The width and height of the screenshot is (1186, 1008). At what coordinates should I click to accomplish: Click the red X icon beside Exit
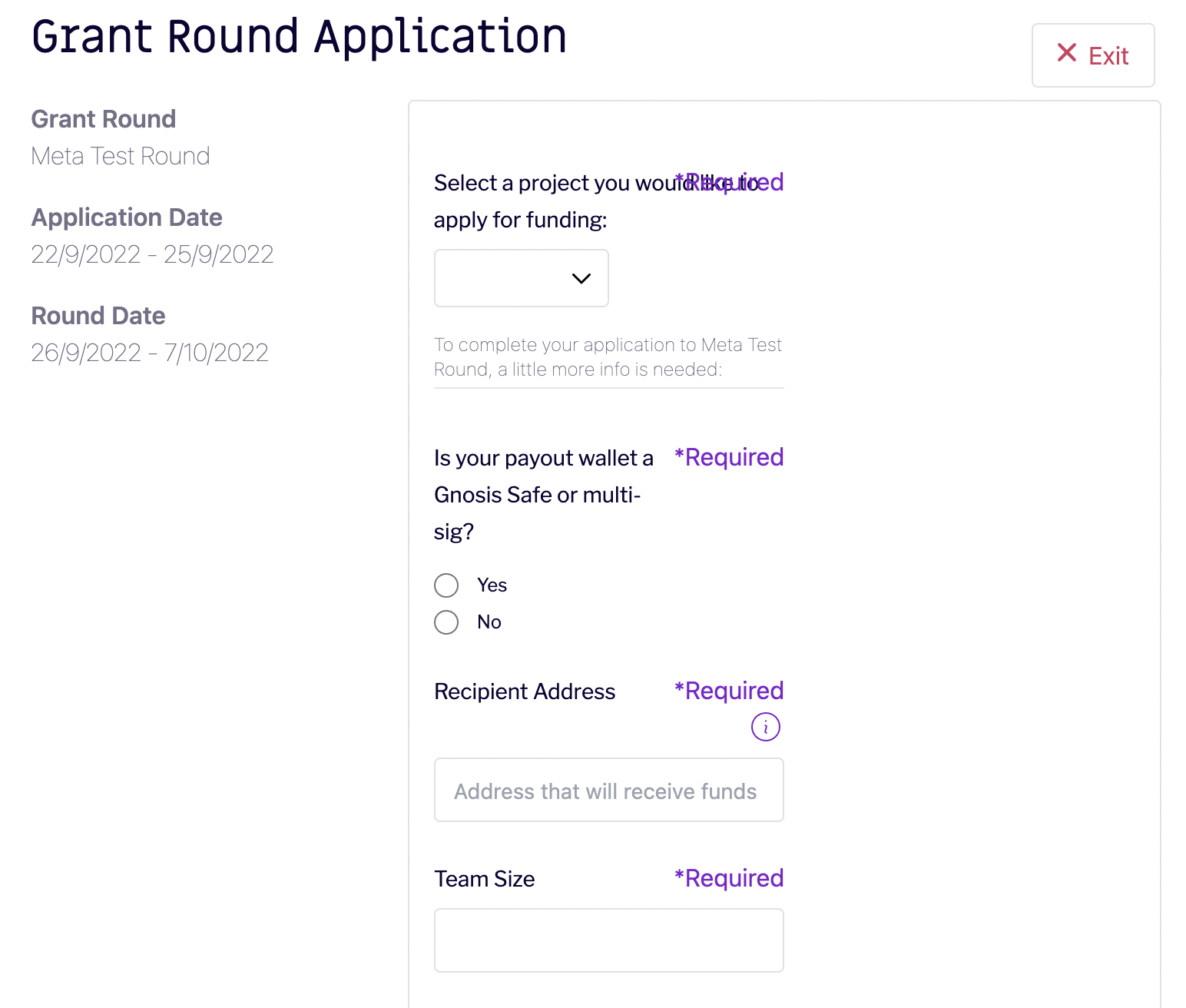coord(1067,53)
